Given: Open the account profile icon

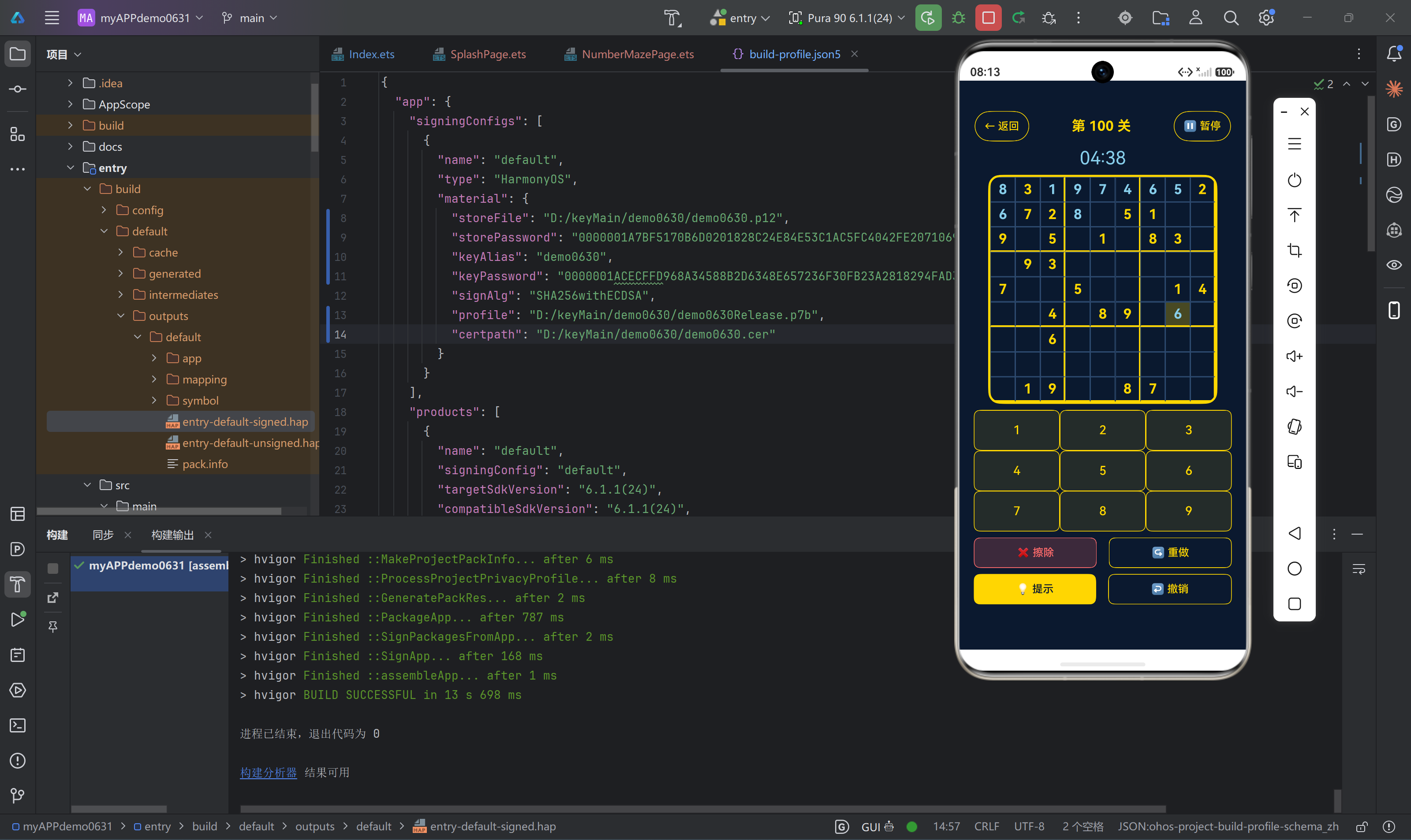Looking at the screenshot, I should point(1195,18).
